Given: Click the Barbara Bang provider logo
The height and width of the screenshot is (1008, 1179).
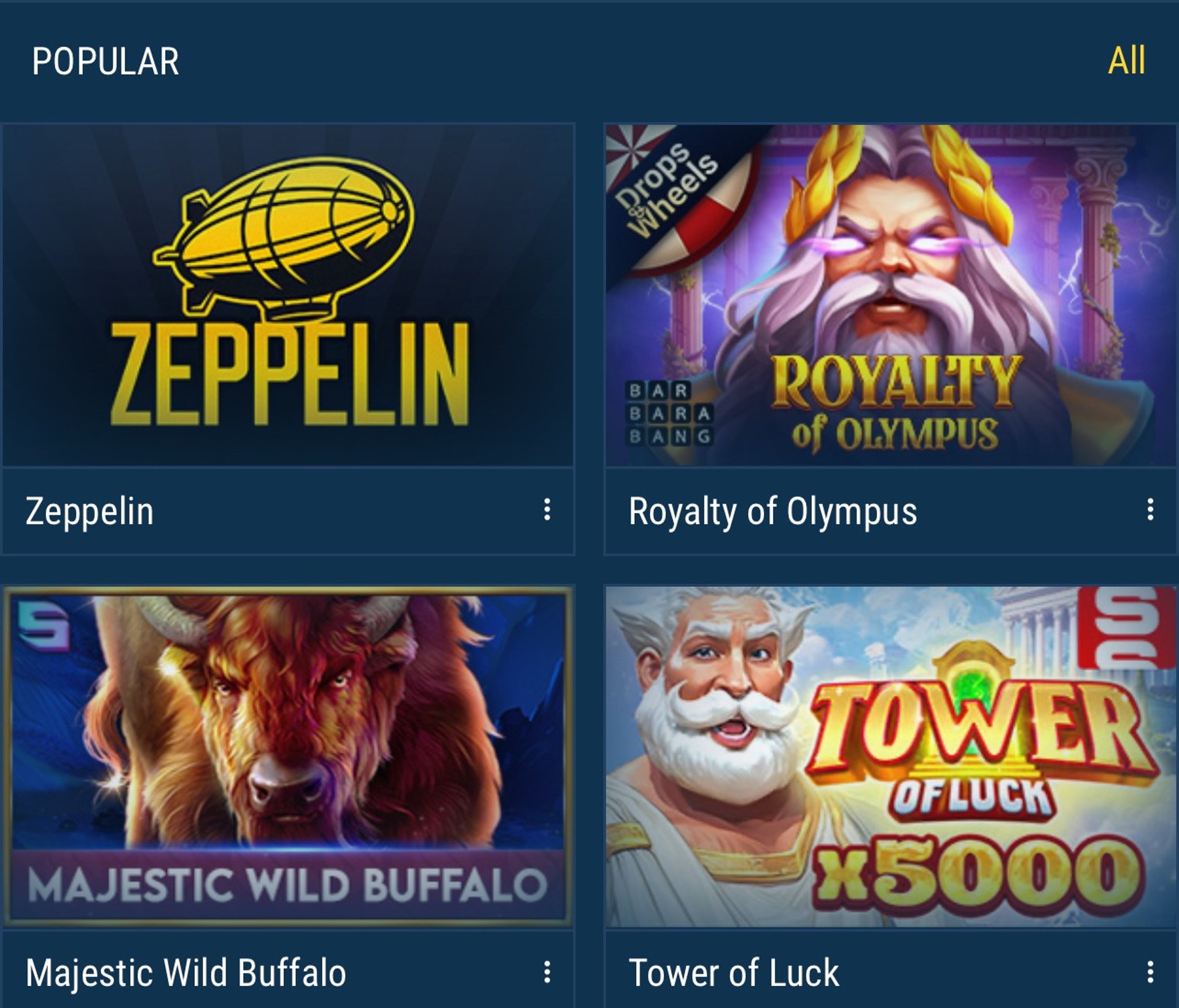Looking at the screenshot, I should click(x=669, y=413).
